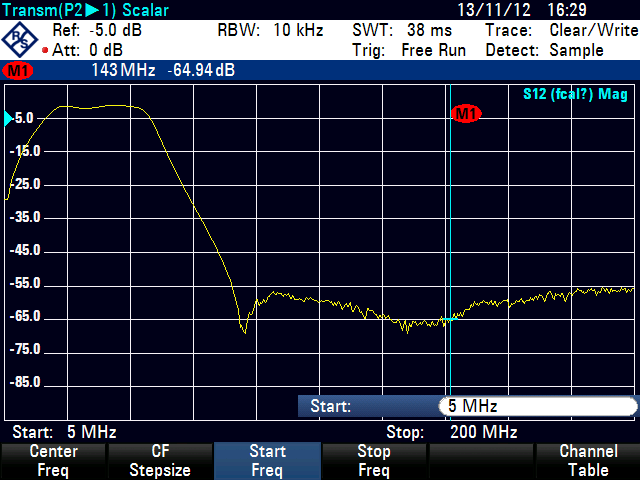The height and width of the screenshot is (480, 640).
Task: Click the RBW: 10 kHz setting
Action: pyautogui.click(x=270, y=31)
